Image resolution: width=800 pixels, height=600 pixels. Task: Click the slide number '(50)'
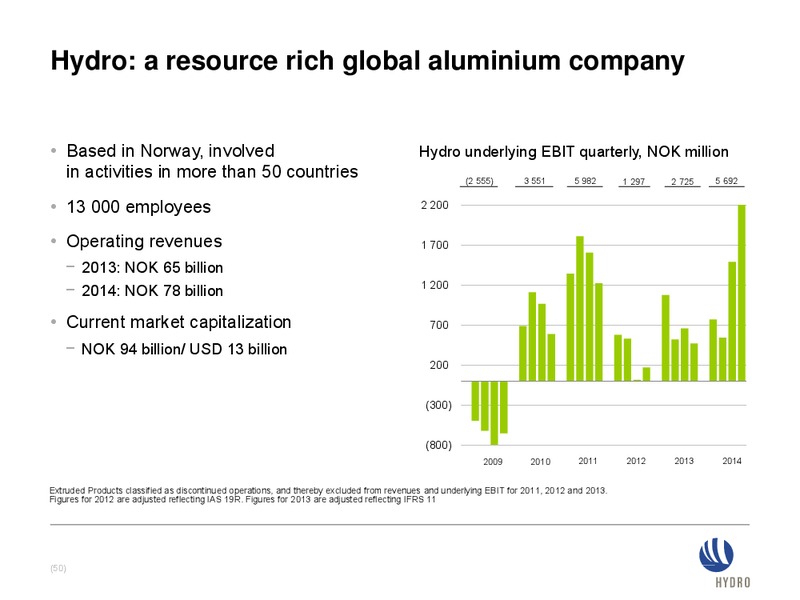click(58, 568)
